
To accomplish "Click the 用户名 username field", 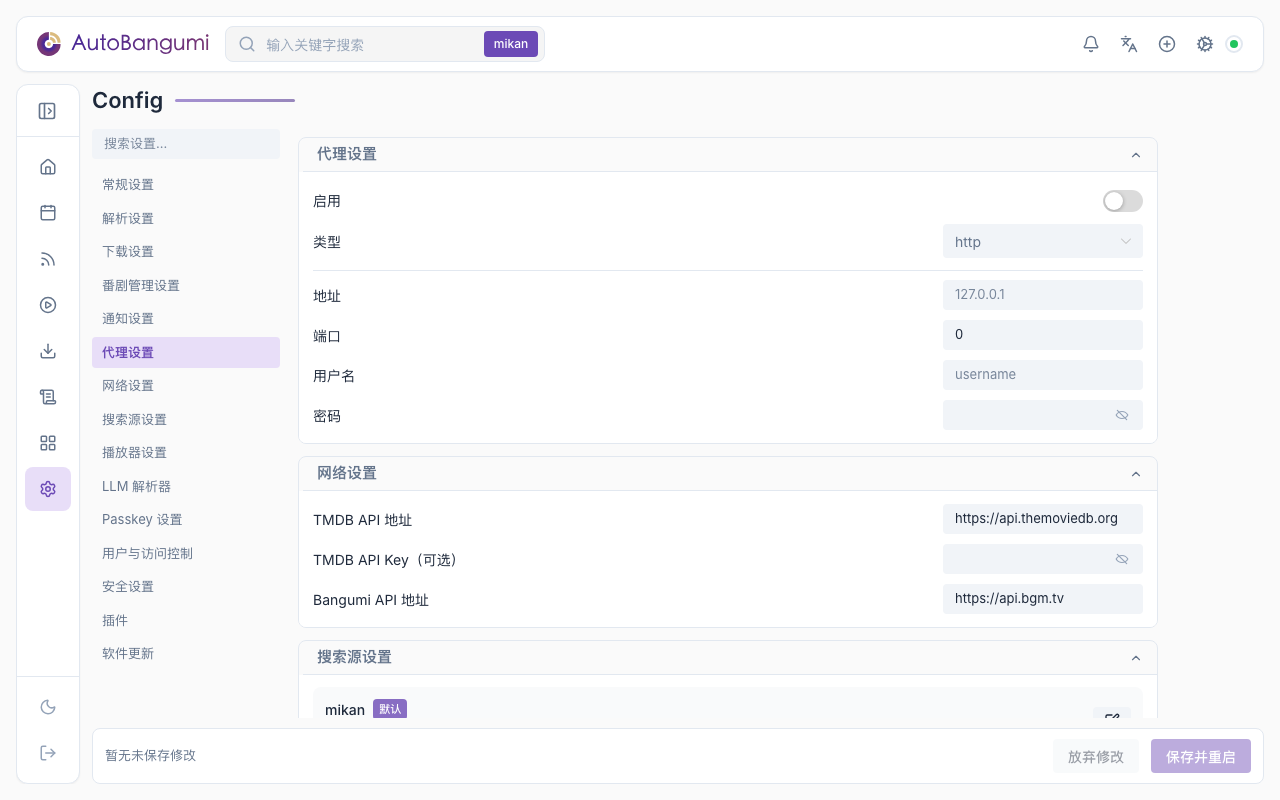I will point(1043,375).
